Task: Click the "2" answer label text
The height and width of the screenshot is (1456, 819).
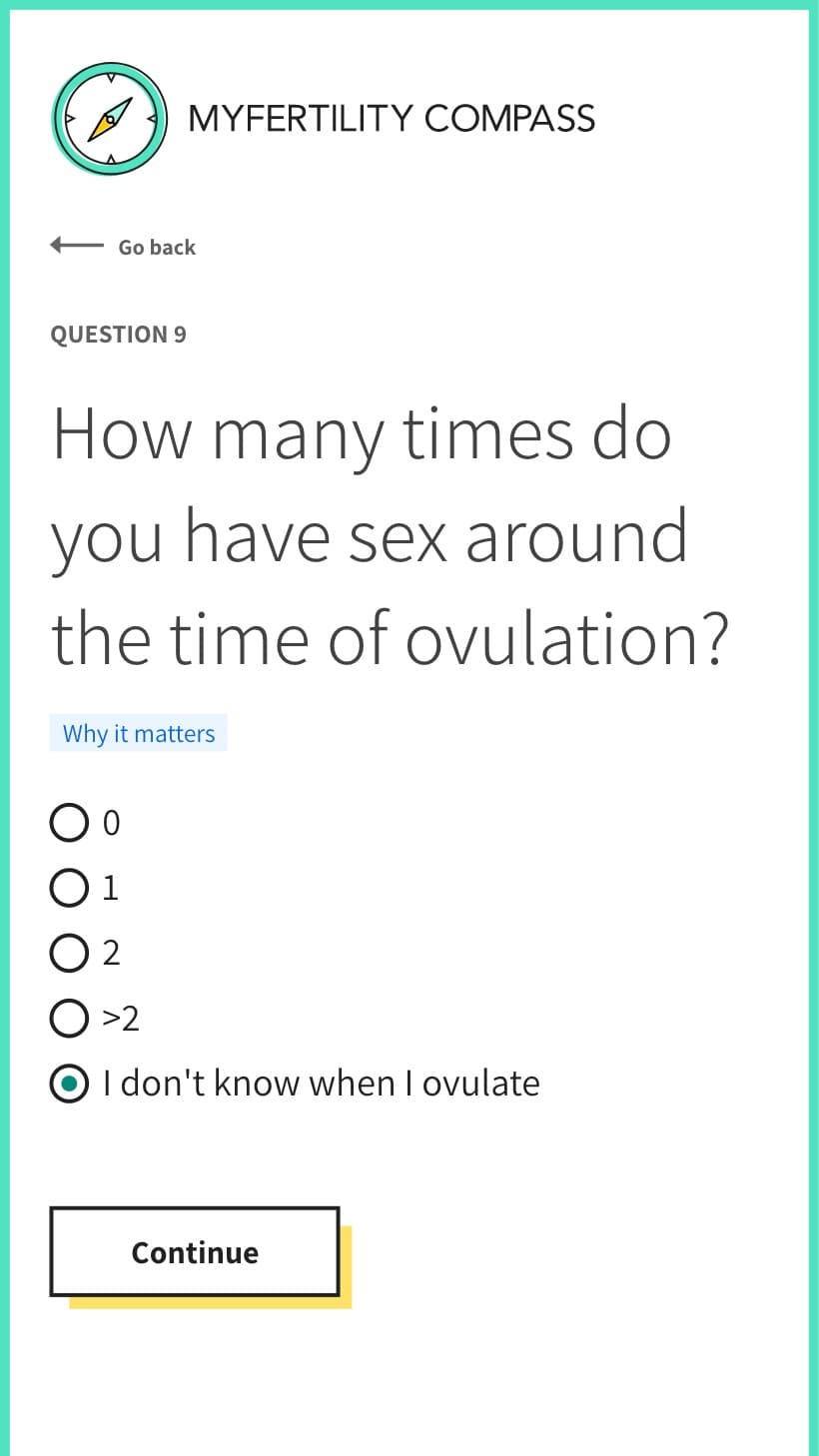Action: (111, 953)
